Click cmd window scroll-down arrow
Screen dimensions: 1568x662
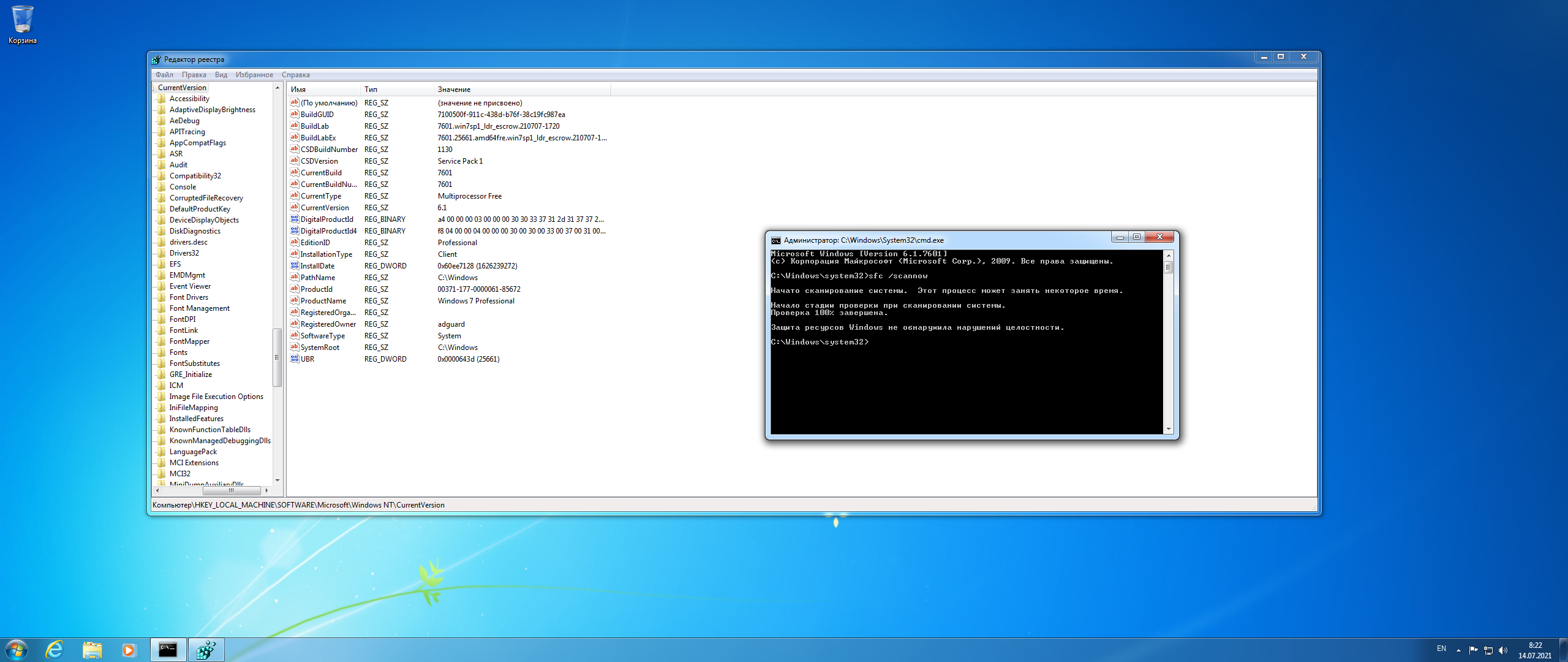tap(1168, 429)
